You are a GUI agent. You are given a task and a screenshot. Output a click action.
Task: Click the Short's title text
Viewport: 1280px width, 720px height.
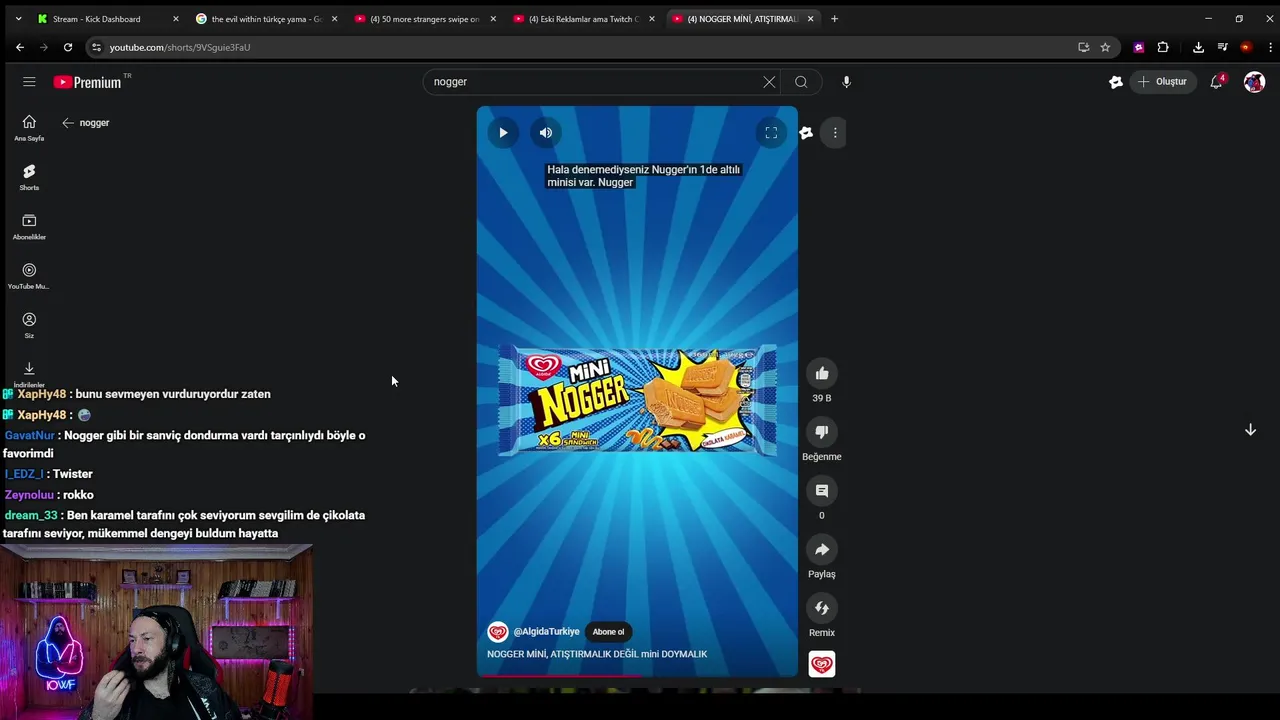(597, 654)
